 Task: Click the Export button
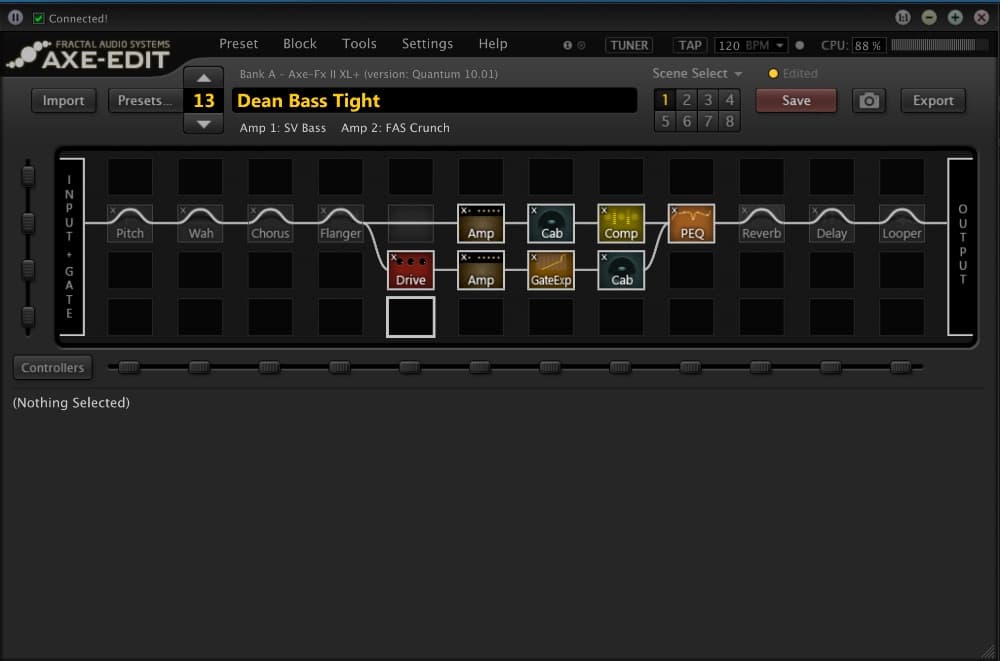(933, 101)
